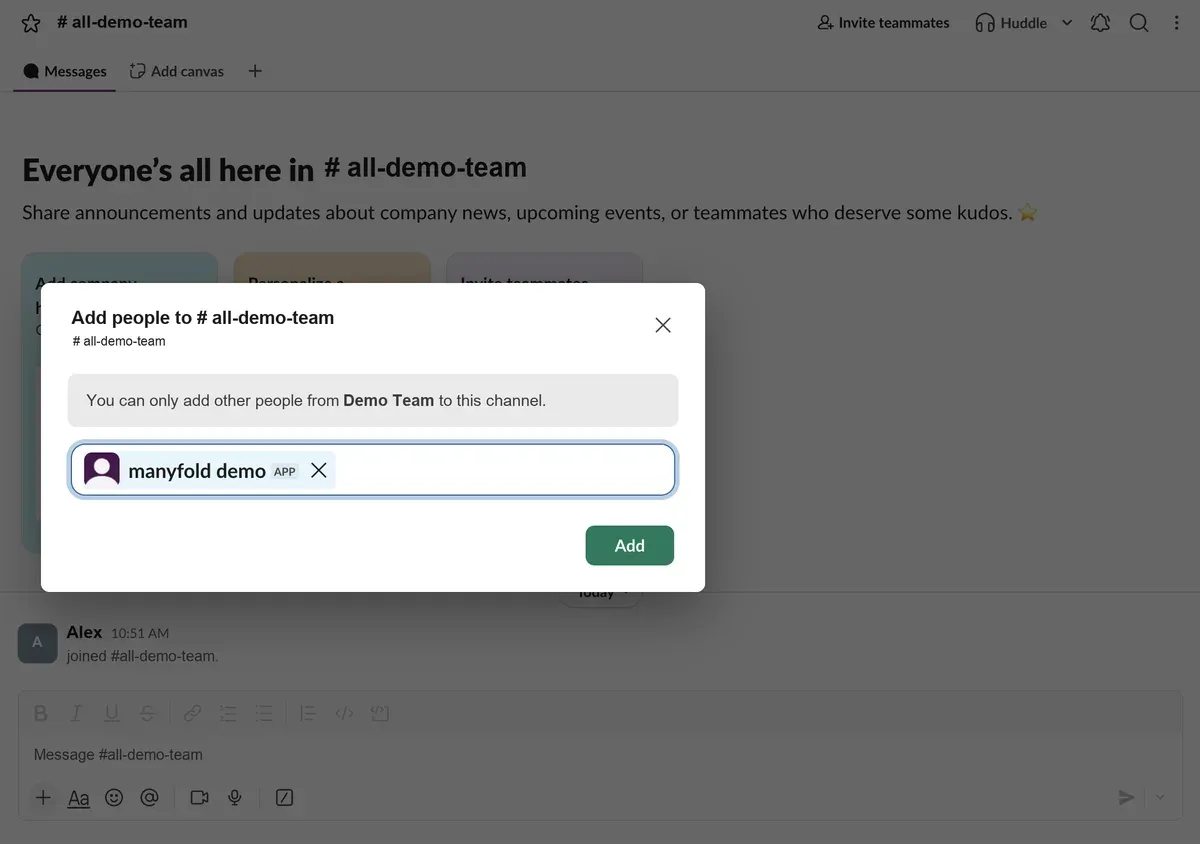Mention someone with the @ icon
Viewport: 1200px width, 844px height.
tap(150, 797)
